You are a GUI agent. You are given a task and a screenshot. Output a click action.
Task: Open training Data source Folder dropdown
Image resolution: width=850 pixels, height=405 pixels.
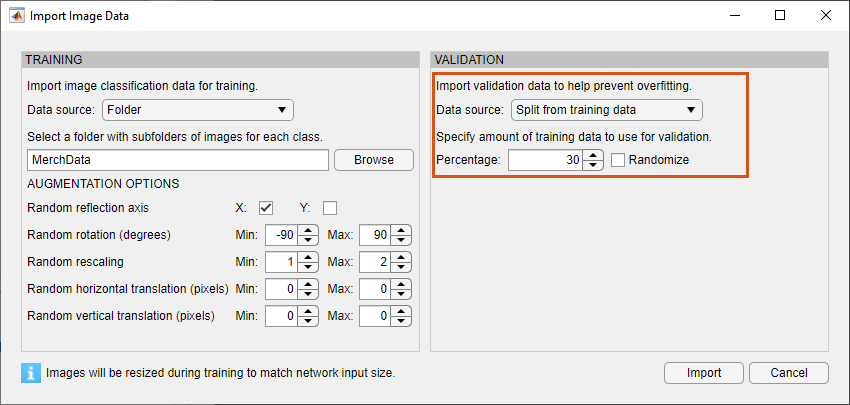click(x=196, y=110)
